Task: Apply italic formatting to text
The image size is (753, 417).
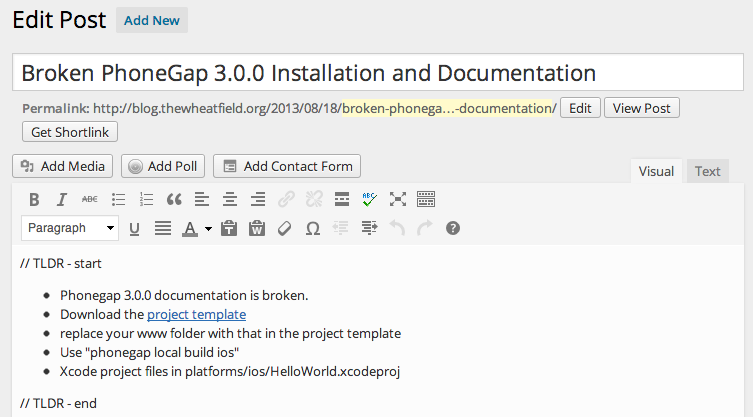Action: pos(62,199)
